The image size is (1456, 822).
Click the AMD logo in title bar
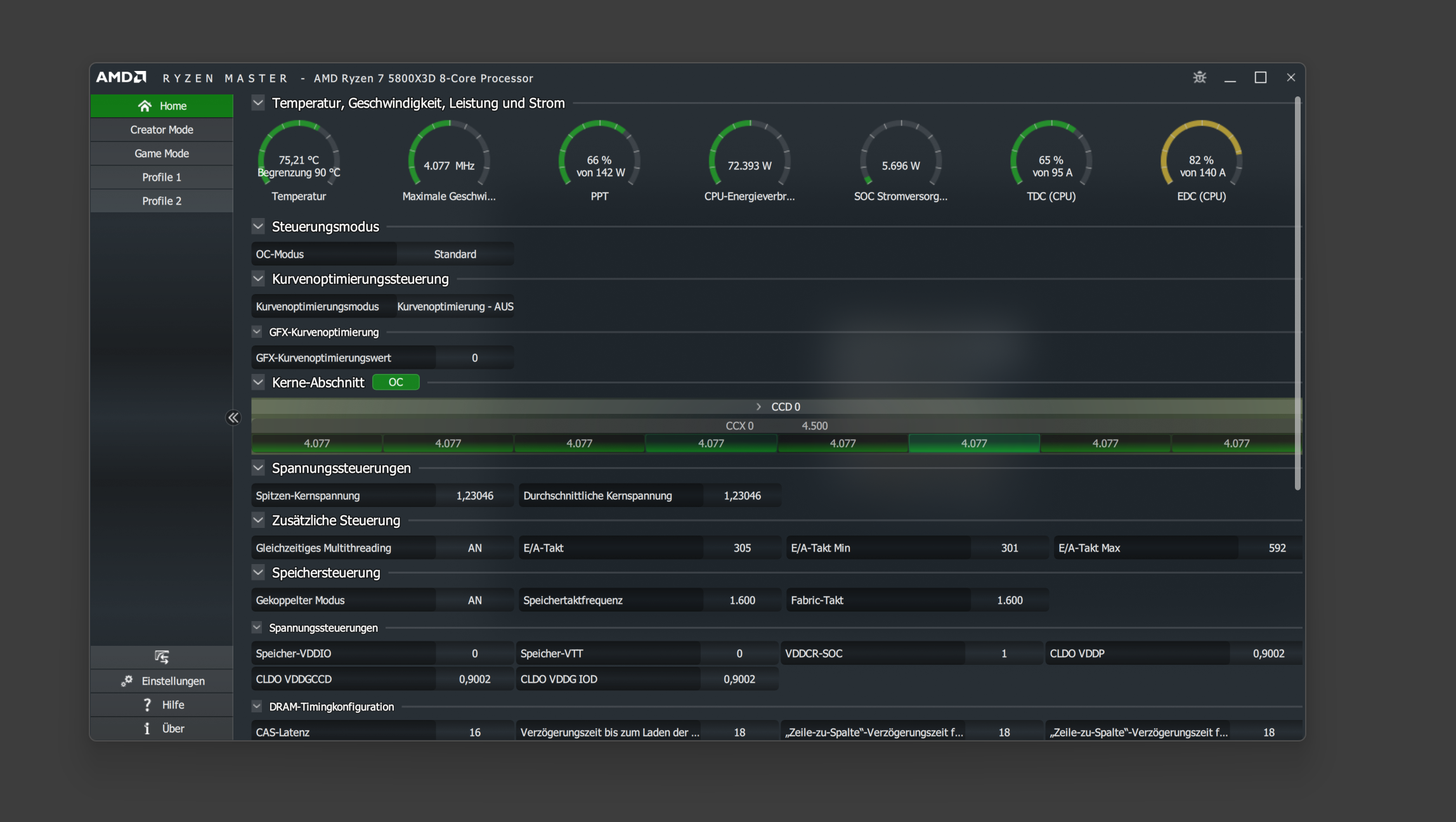(x=121, y=77)
